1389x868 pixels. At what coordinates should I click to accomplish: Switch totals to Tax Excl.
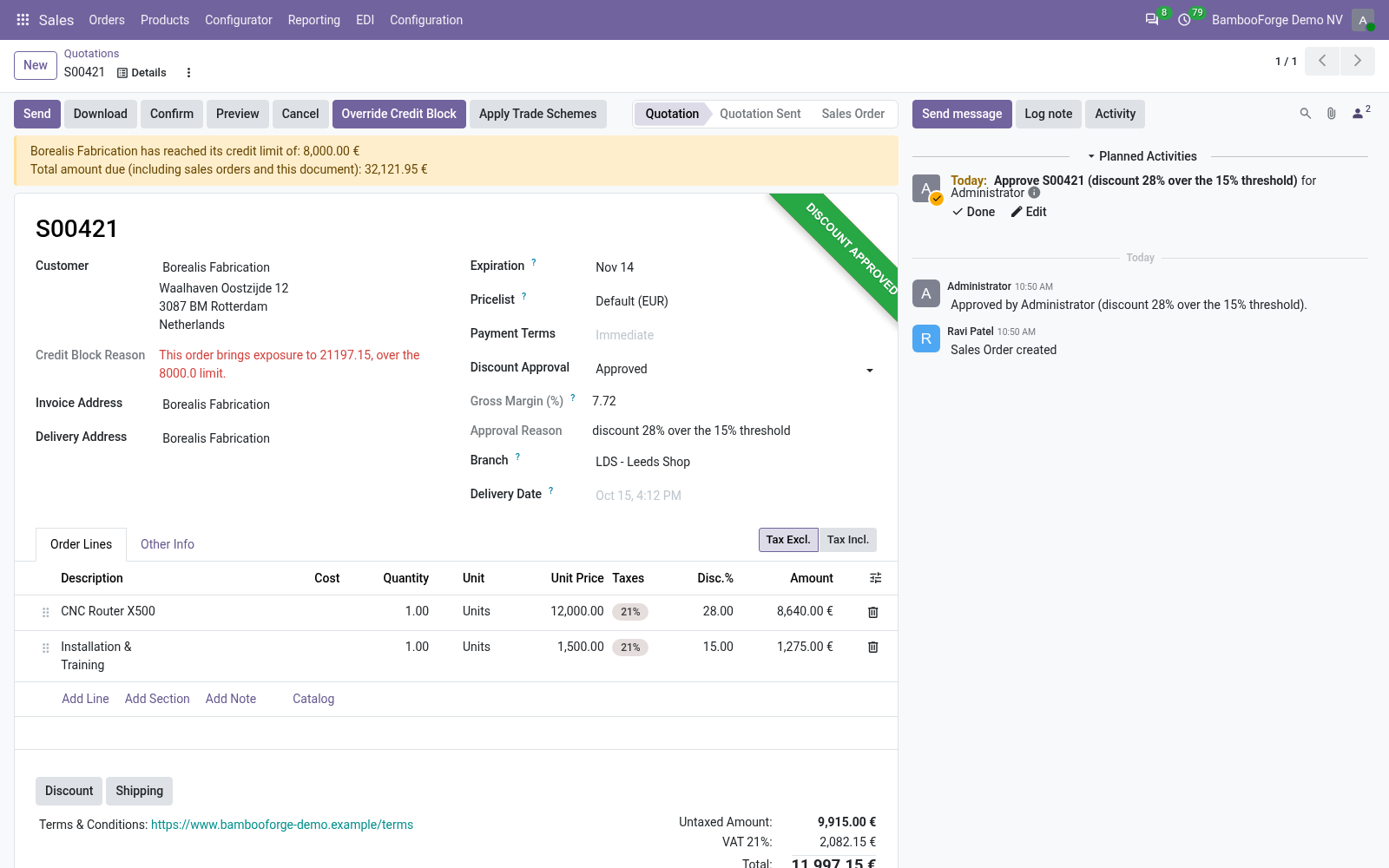pos(788,540)
